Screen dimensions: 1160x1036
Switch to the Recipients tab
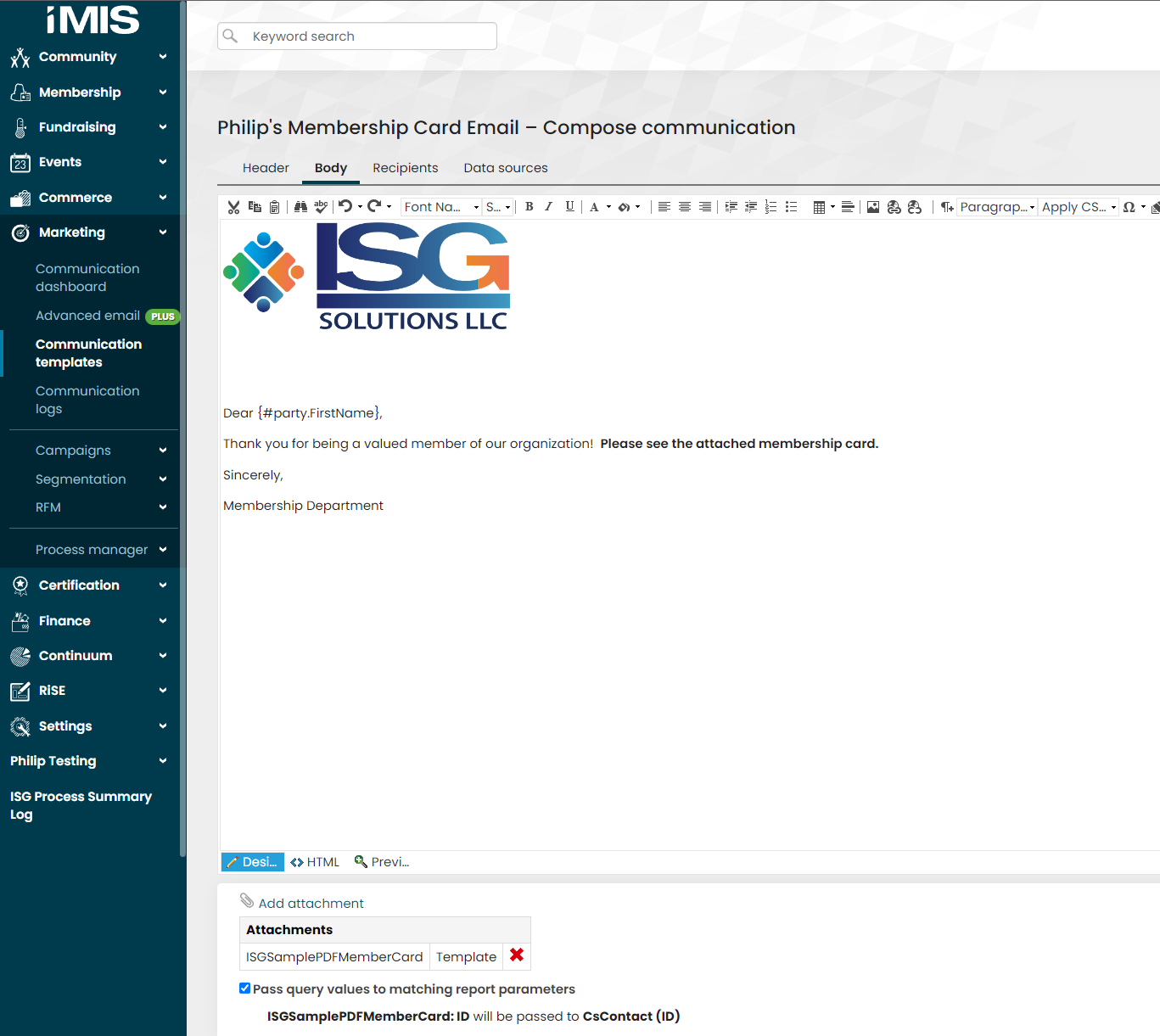(405, 168)
